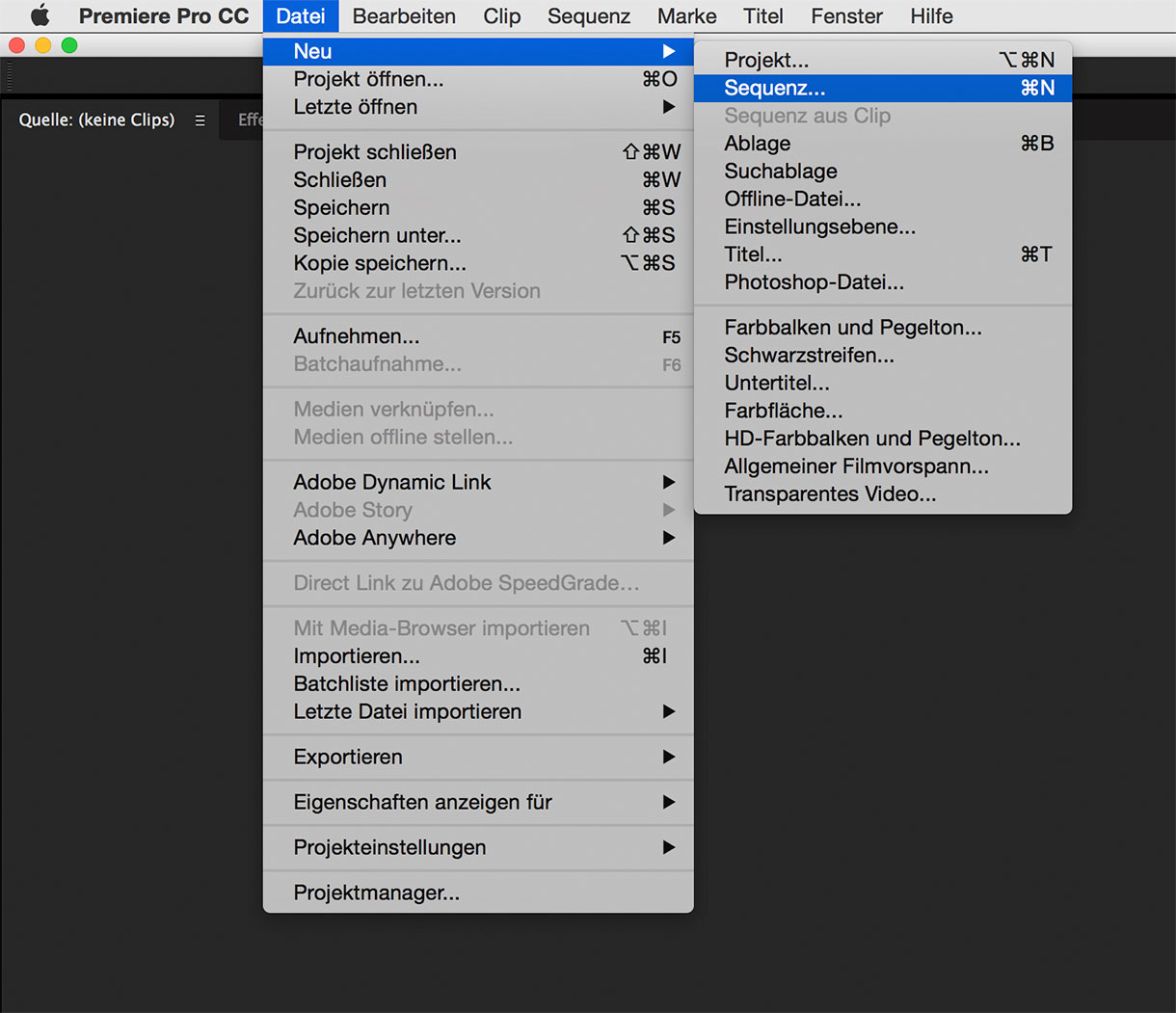This screenshot has height=1013, width=1176.
Task: Choose Titel... in the Neu submenu
Action: pyautogui.click(x=883, y=254)
